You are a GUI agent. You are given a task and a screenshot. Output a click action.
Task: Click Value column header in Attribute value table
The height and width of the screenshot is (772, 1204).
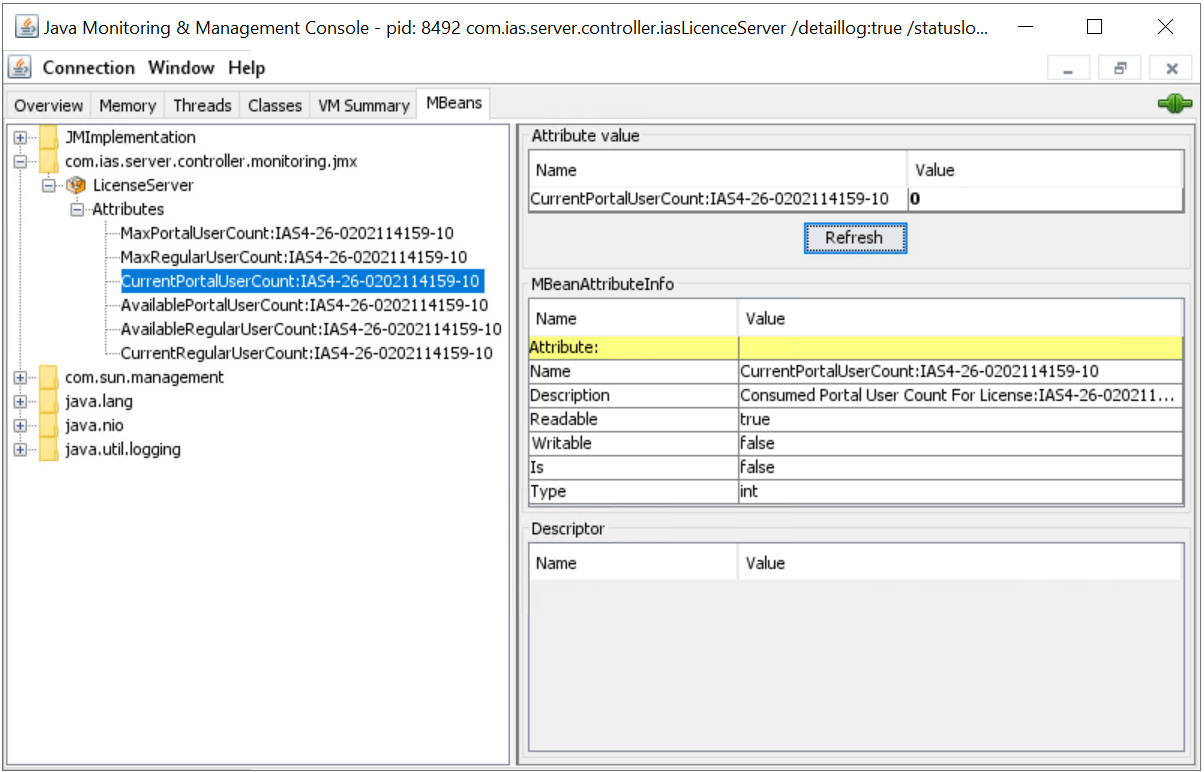pyautogui.click(x=1045, y=170)
